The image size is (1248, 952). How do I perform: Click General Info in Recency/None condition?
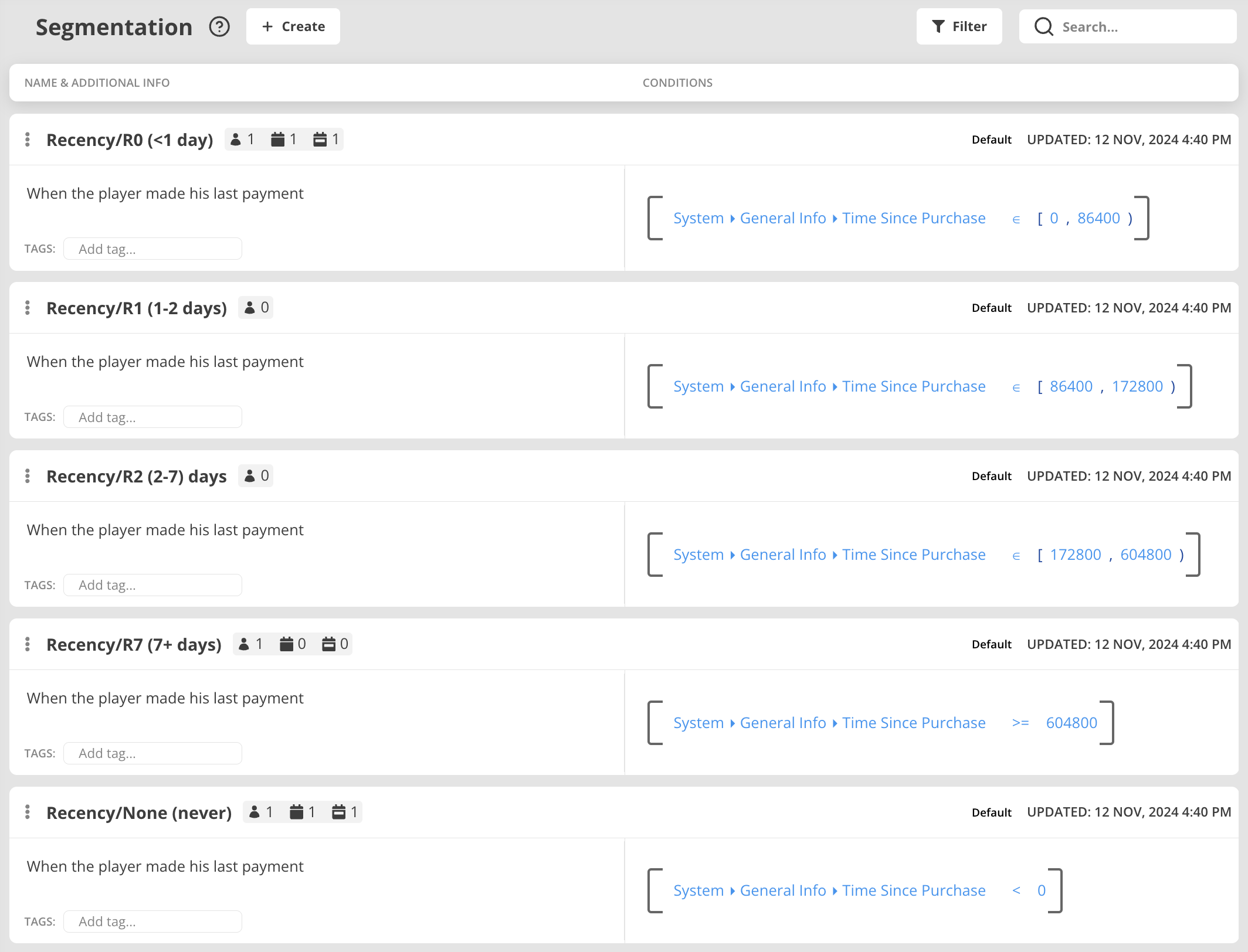[782, 890]
